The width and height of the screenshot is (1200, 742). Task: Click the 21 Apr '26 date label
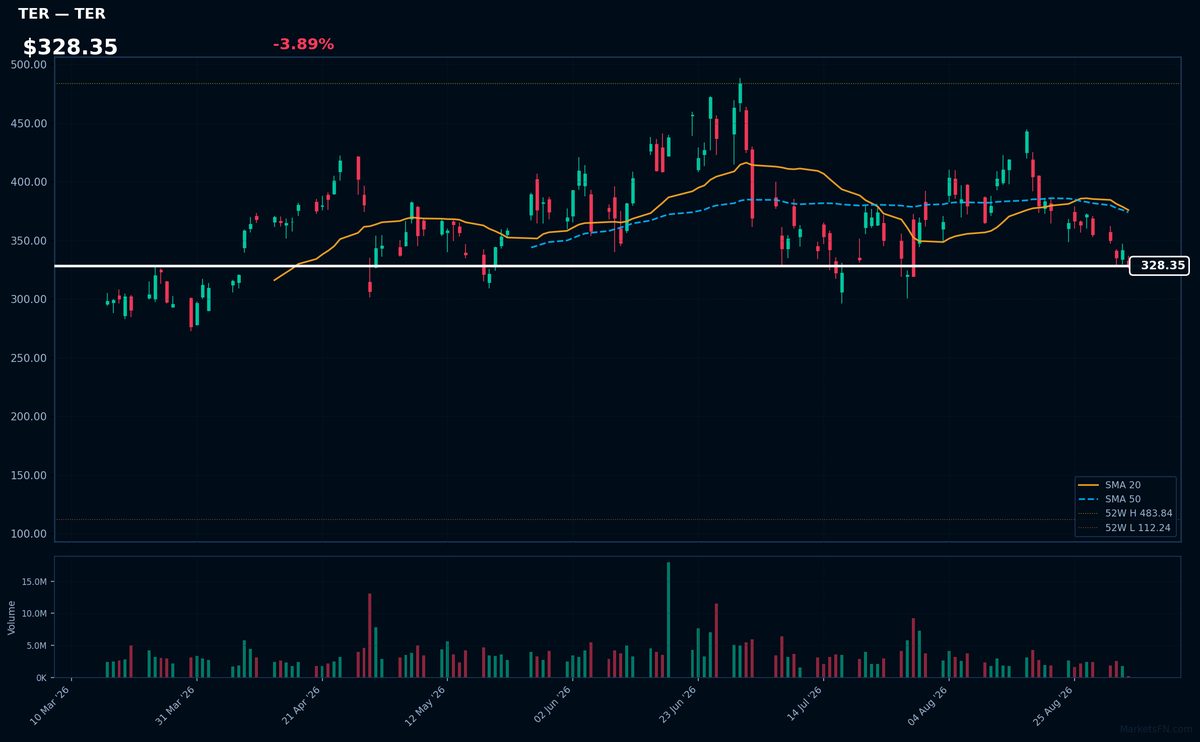click(x=301, y=705)
